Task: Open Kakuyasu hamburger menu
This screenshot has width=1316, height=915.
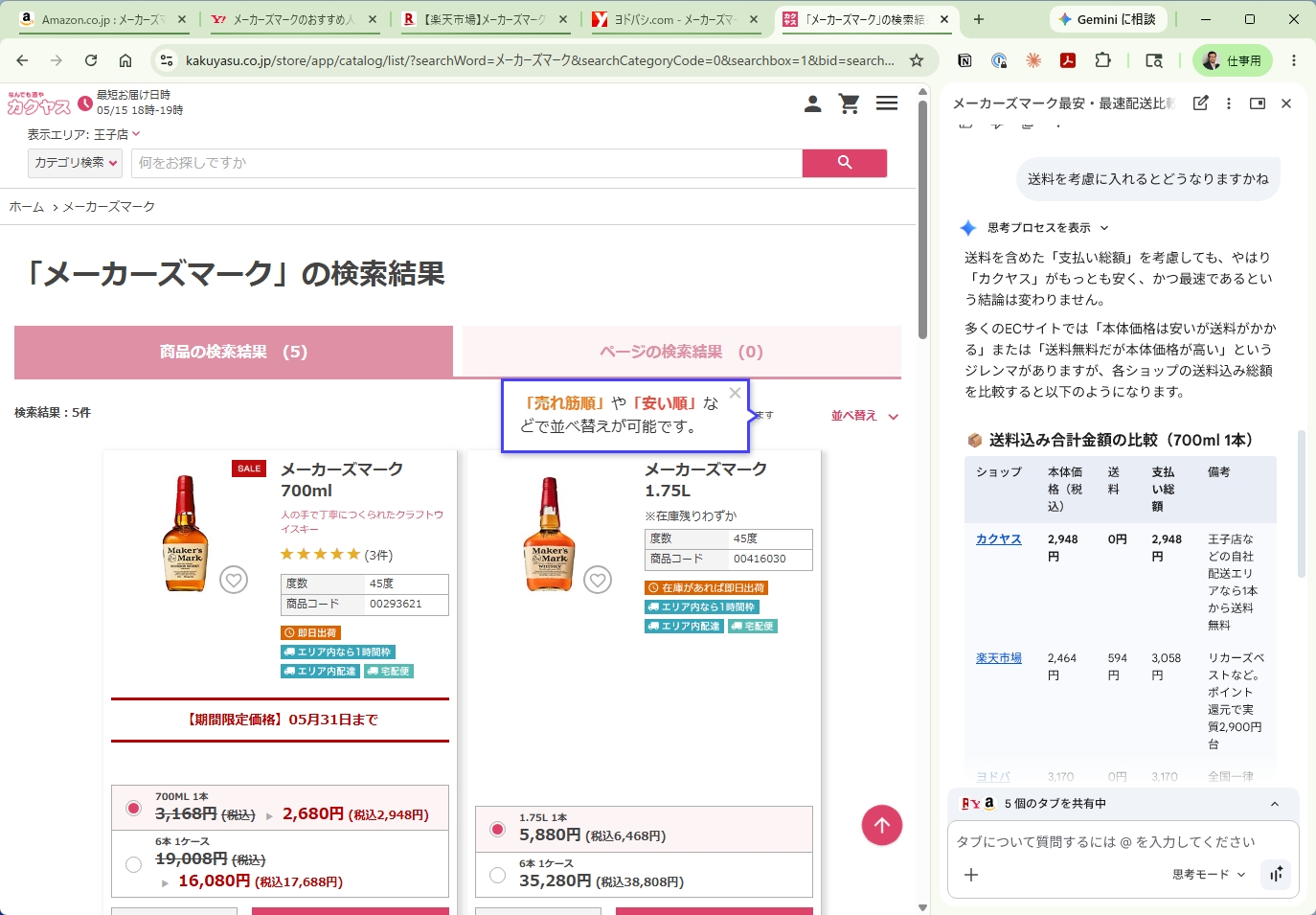Action: pyautogui.click(x=887, y=103)
